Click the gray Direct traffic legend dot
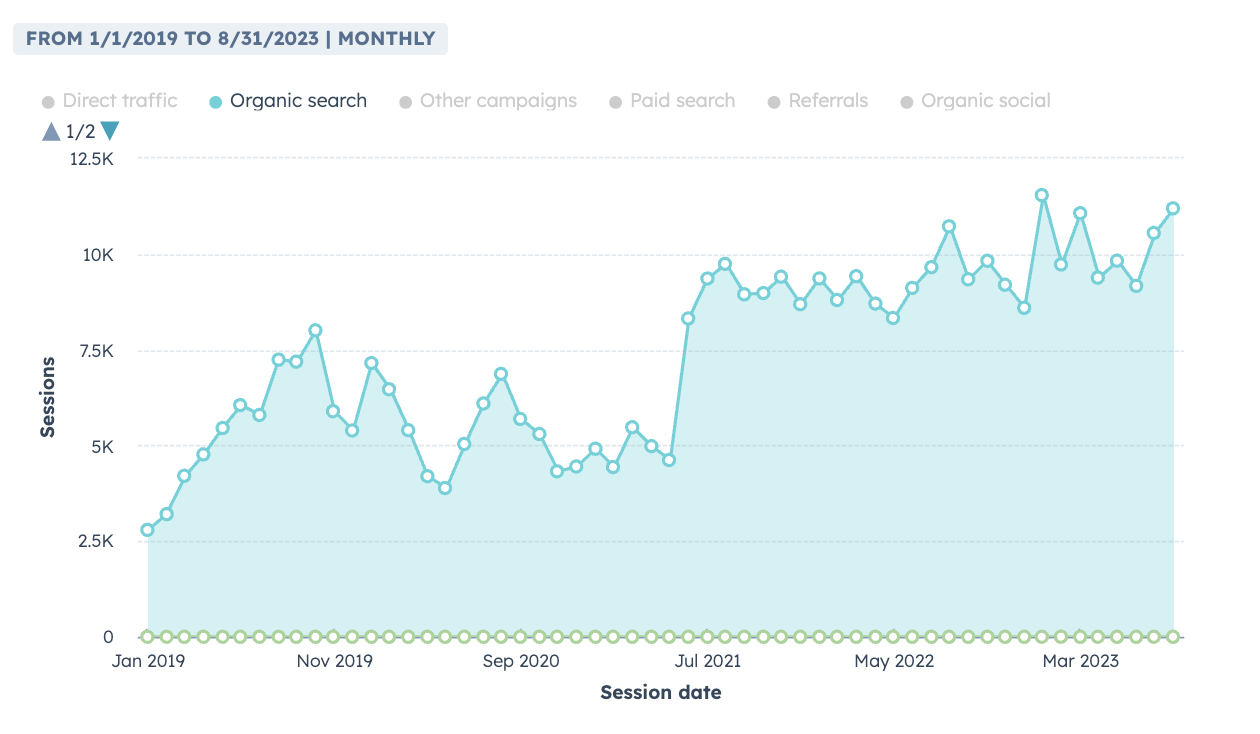The height and width of the screenshot is (734, 1260). point(48,102)
